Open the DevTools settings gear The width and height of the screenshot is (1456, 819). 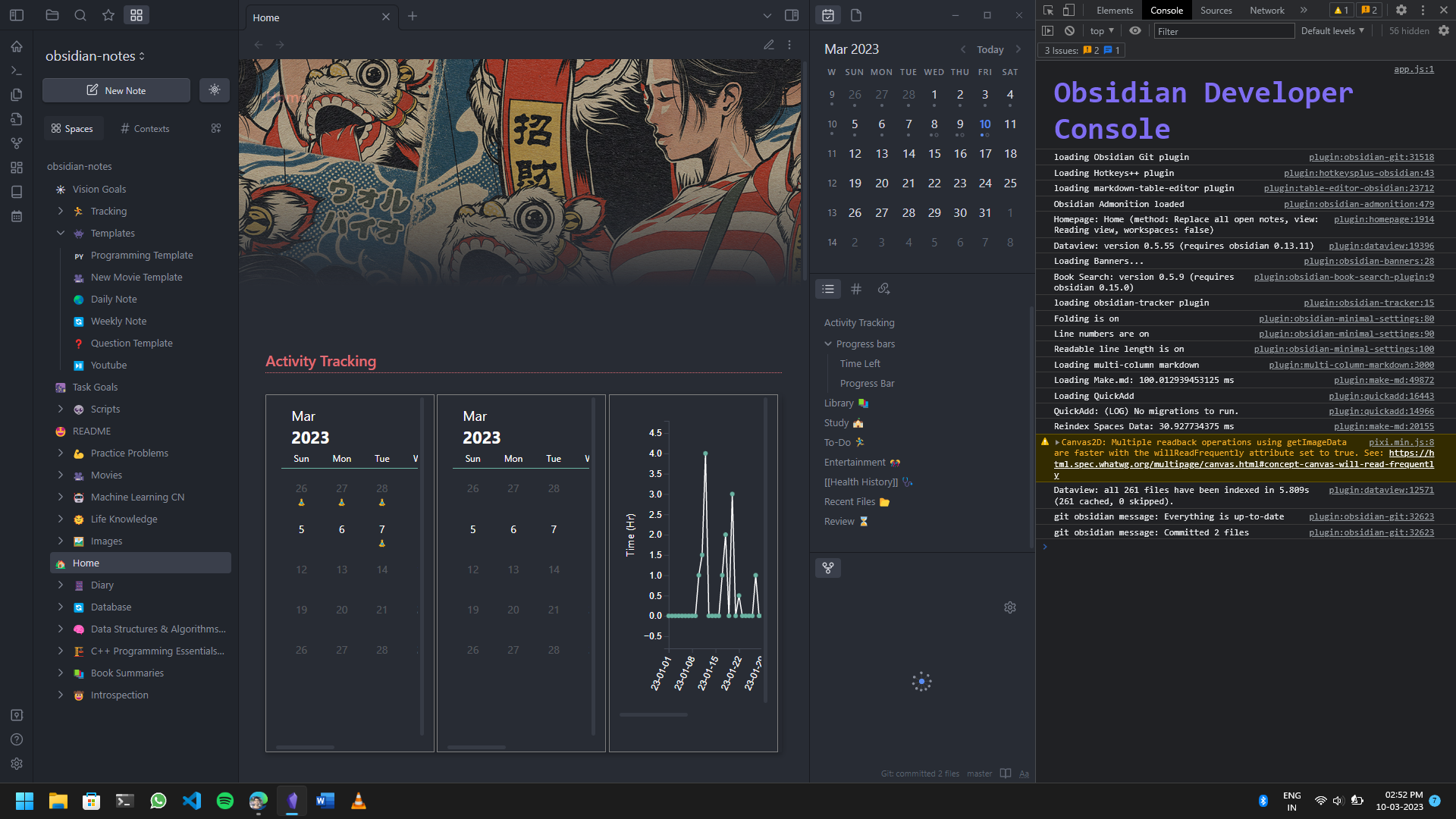point(1401,10)
